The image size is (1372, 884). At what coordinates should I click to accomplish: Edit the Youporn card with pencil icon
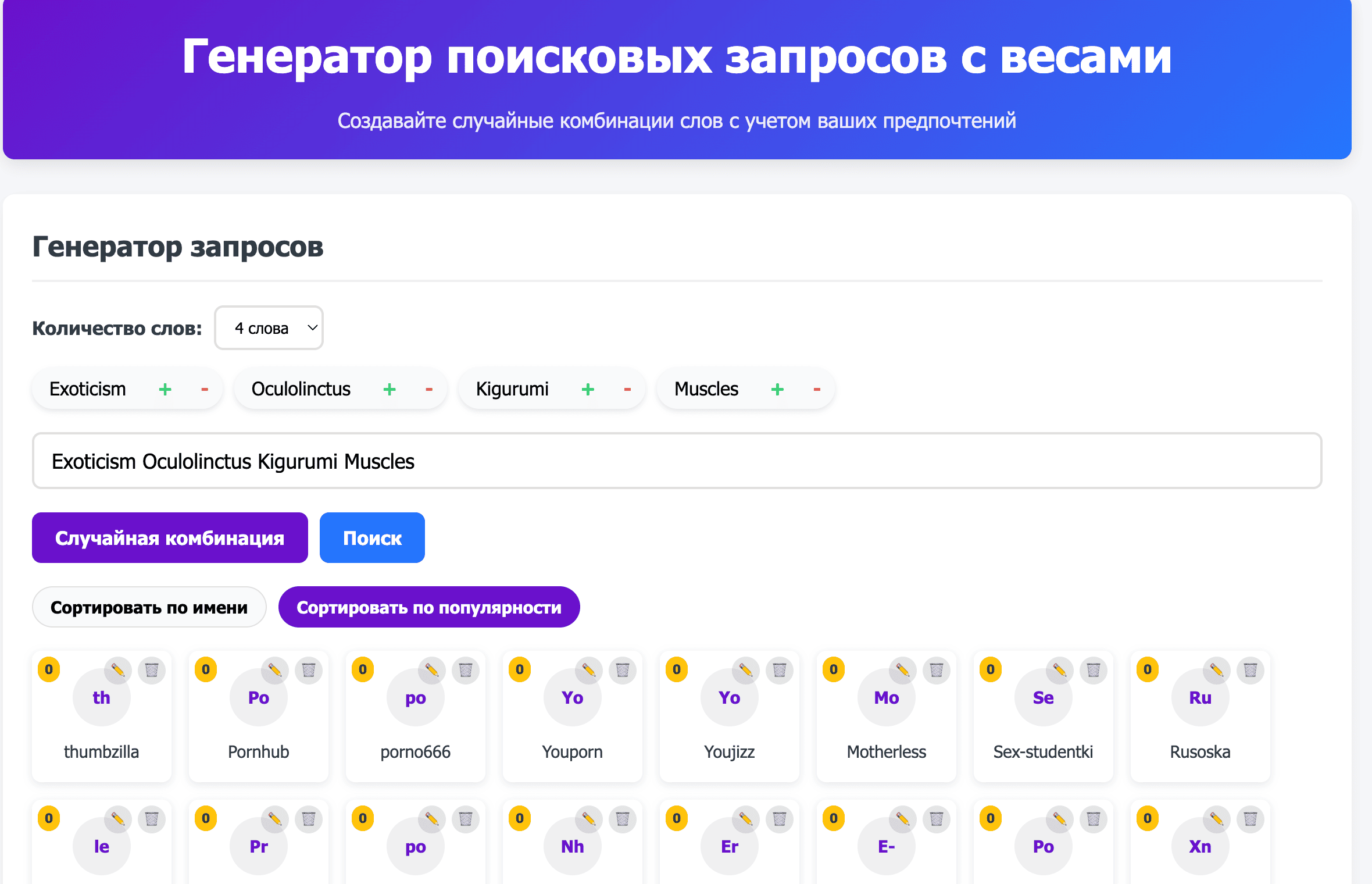[589, 671]
